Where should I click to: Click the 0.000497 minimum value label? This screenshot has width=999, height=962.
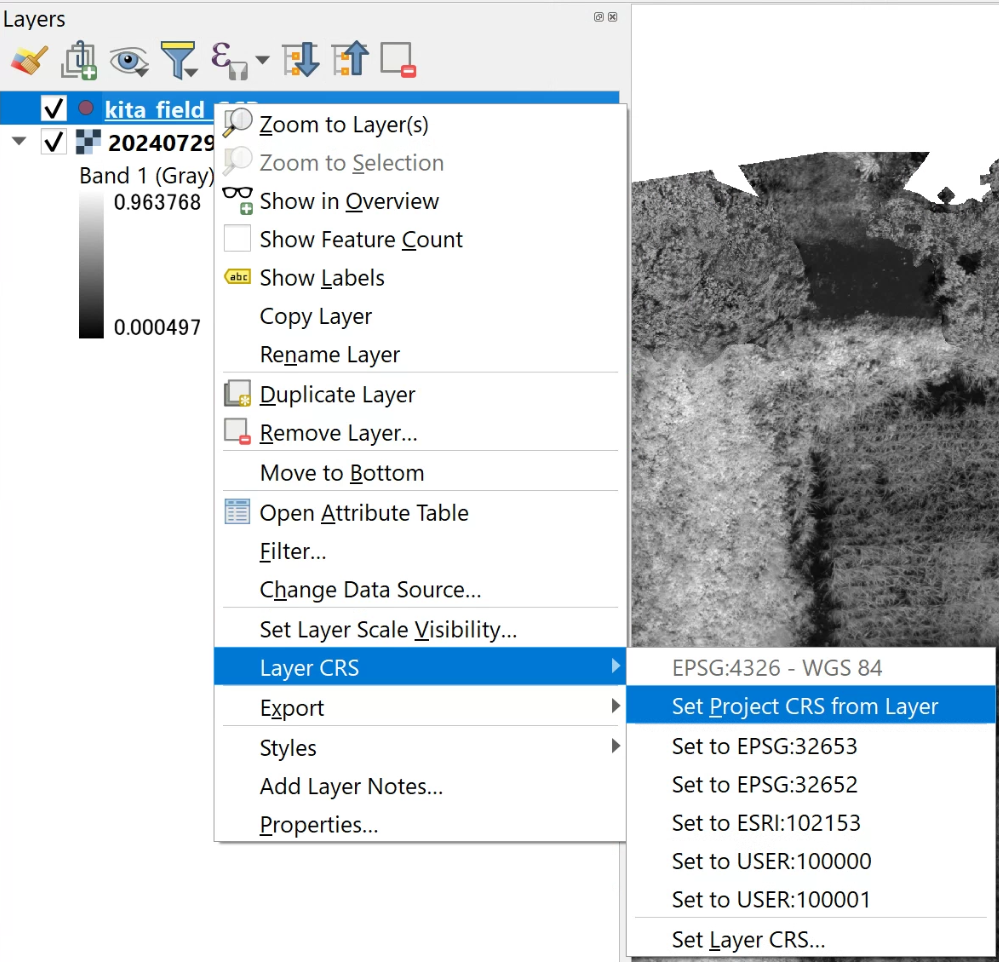click(157, 327)
